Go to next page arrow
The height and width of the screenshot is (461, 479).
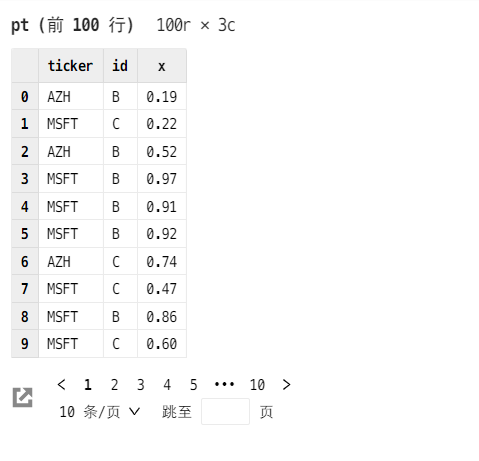pos(286,385)
